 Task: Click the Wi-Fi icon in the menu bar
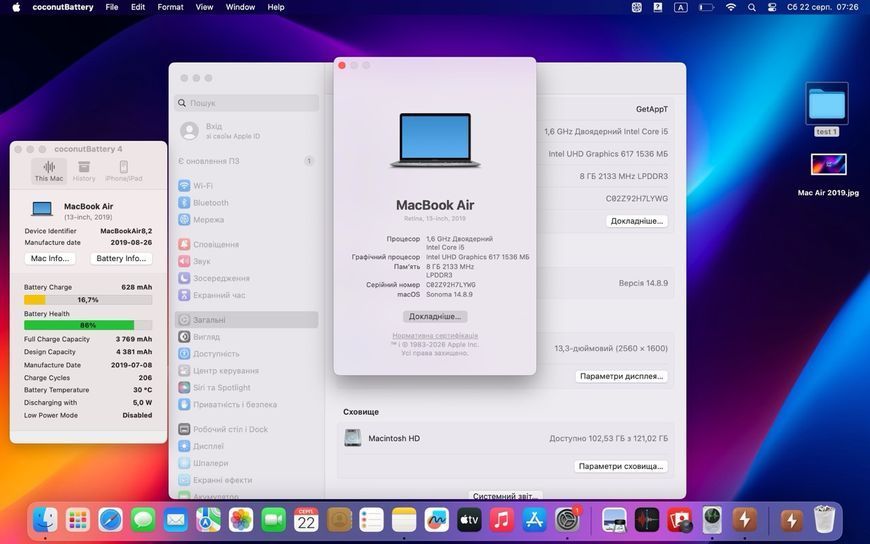coord(731,7)
